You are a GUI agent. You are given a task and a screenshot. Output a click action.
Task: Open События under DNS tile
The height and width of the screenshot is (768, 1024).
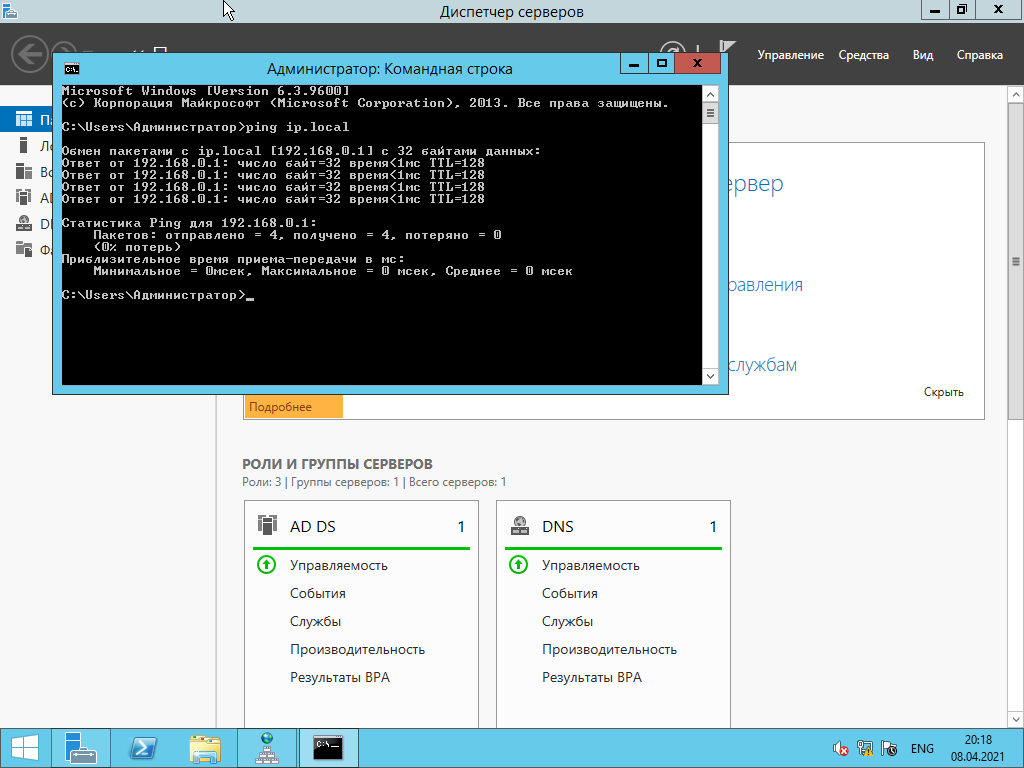(x=569, y=593)
